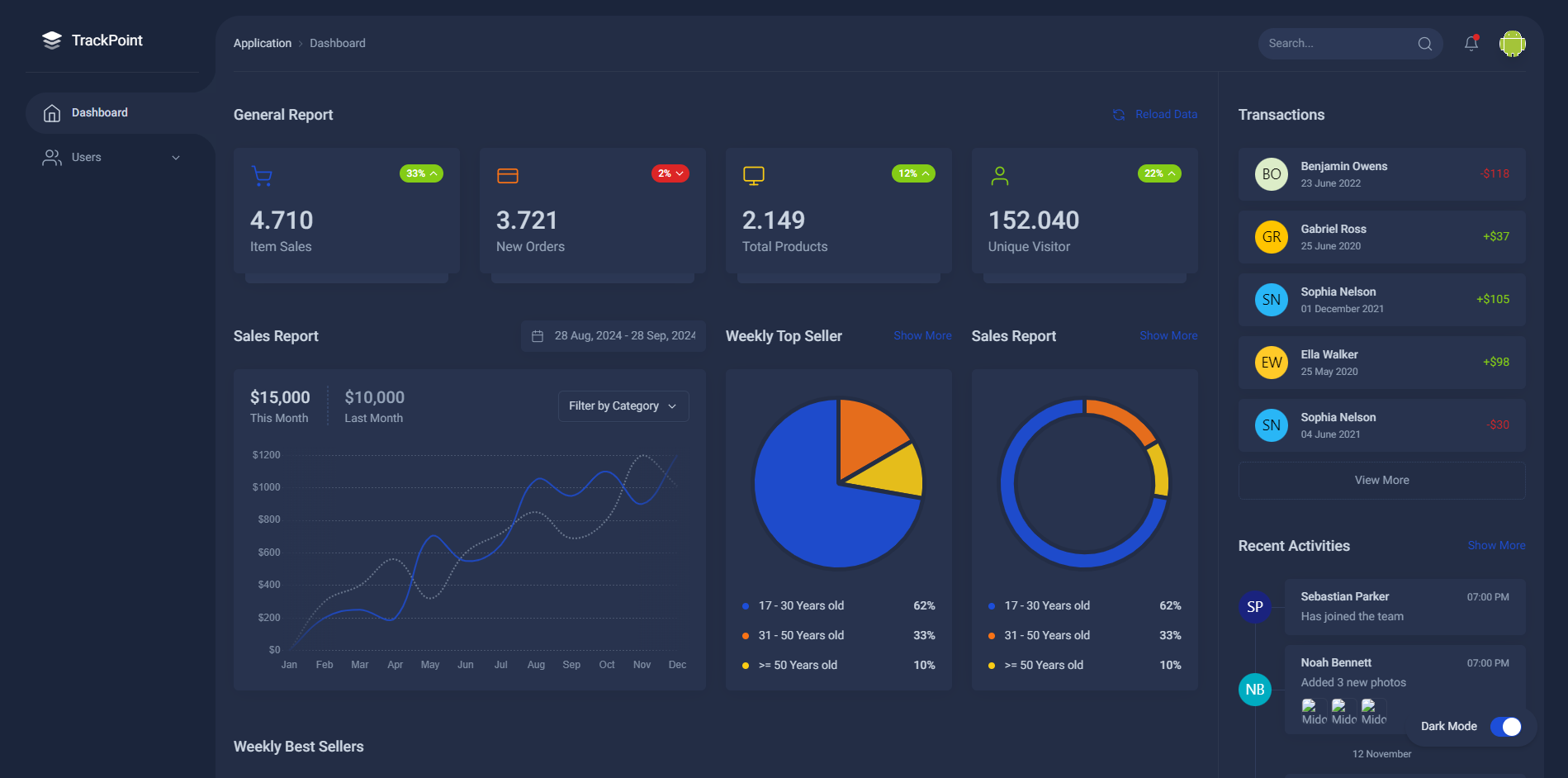Click the Item Sales cart icon
The width and height of the screenshot is (1568, 778).
[x=262, y=176]
